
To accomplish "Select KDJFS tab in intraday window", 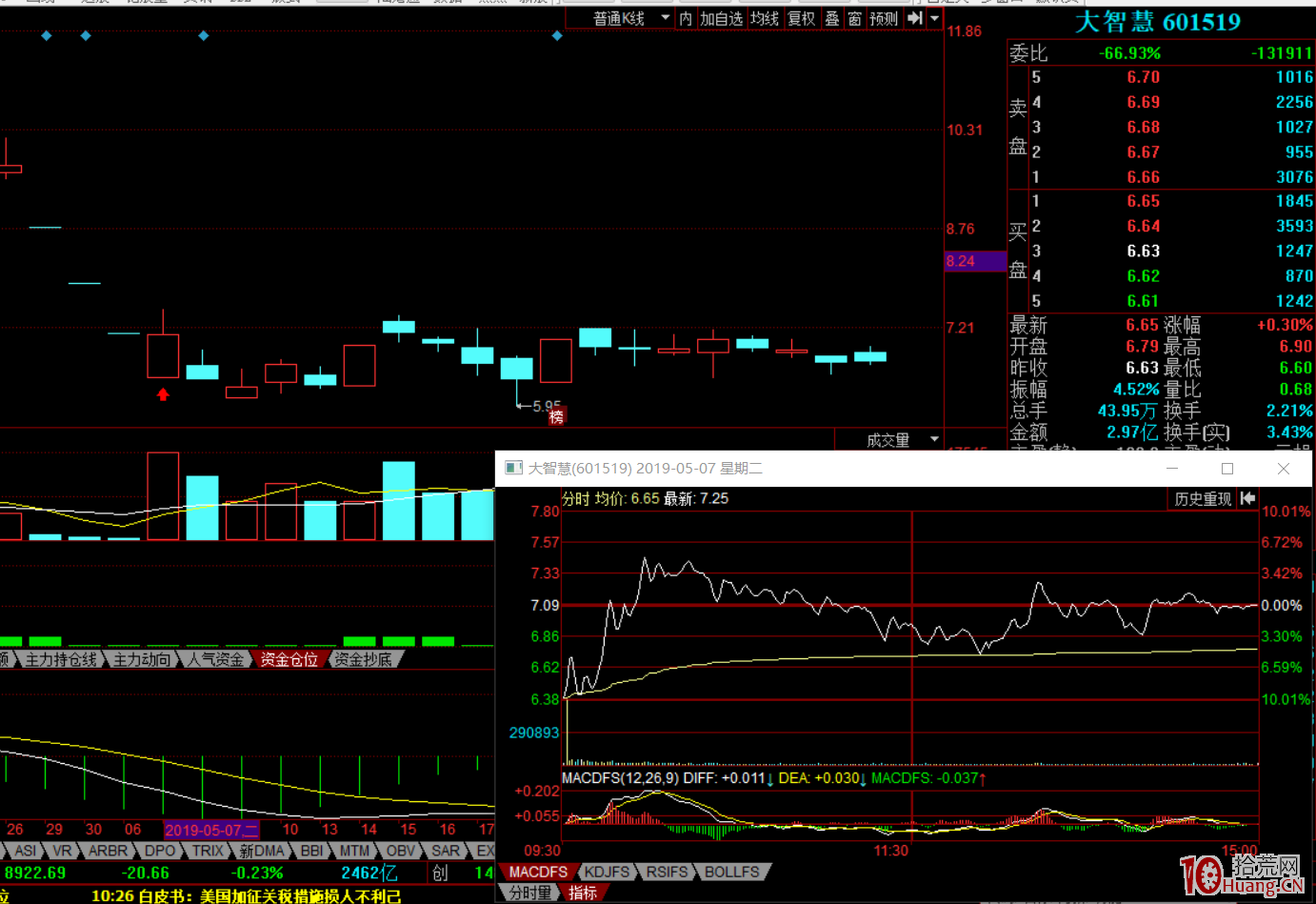I will pos(607,872).
